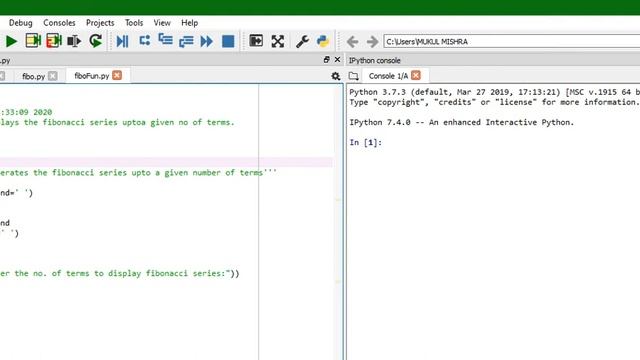Click the Step return debug icon
This screenshot has height=360, width=640.
186,41
